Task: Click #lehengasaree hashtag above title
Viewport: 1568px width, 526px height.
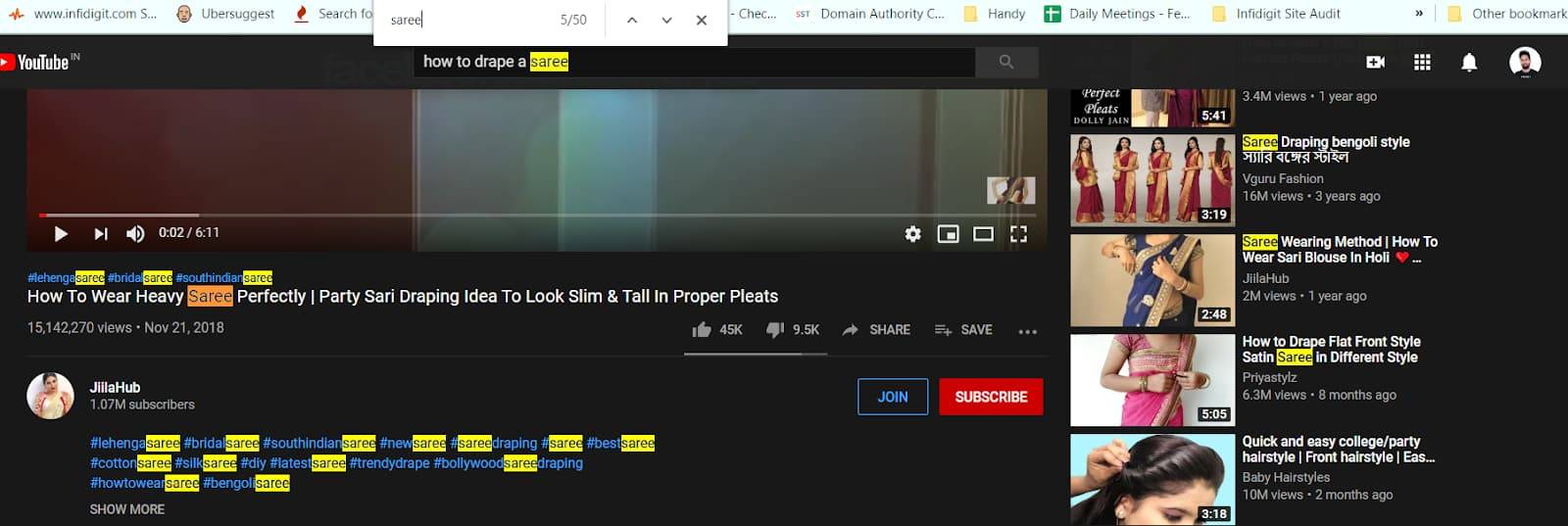Action: (66, 278)
